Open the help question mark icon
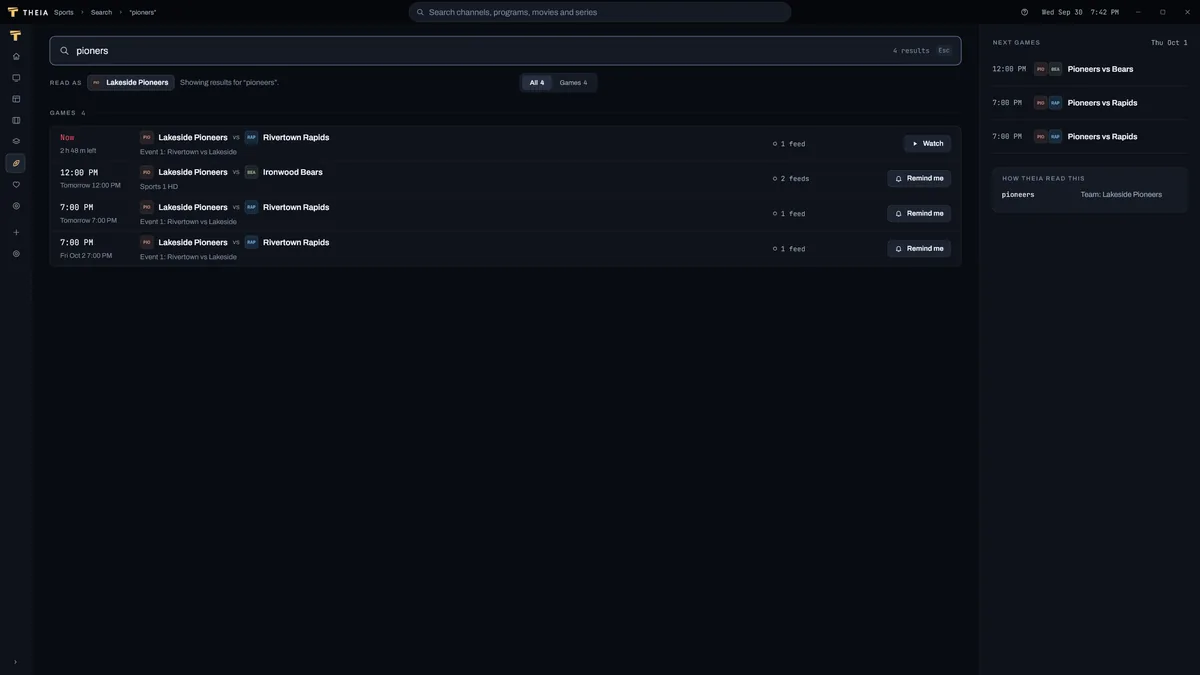Image resolution: width=1200 pixels, height=675 pixels. tap(1025, 12)
